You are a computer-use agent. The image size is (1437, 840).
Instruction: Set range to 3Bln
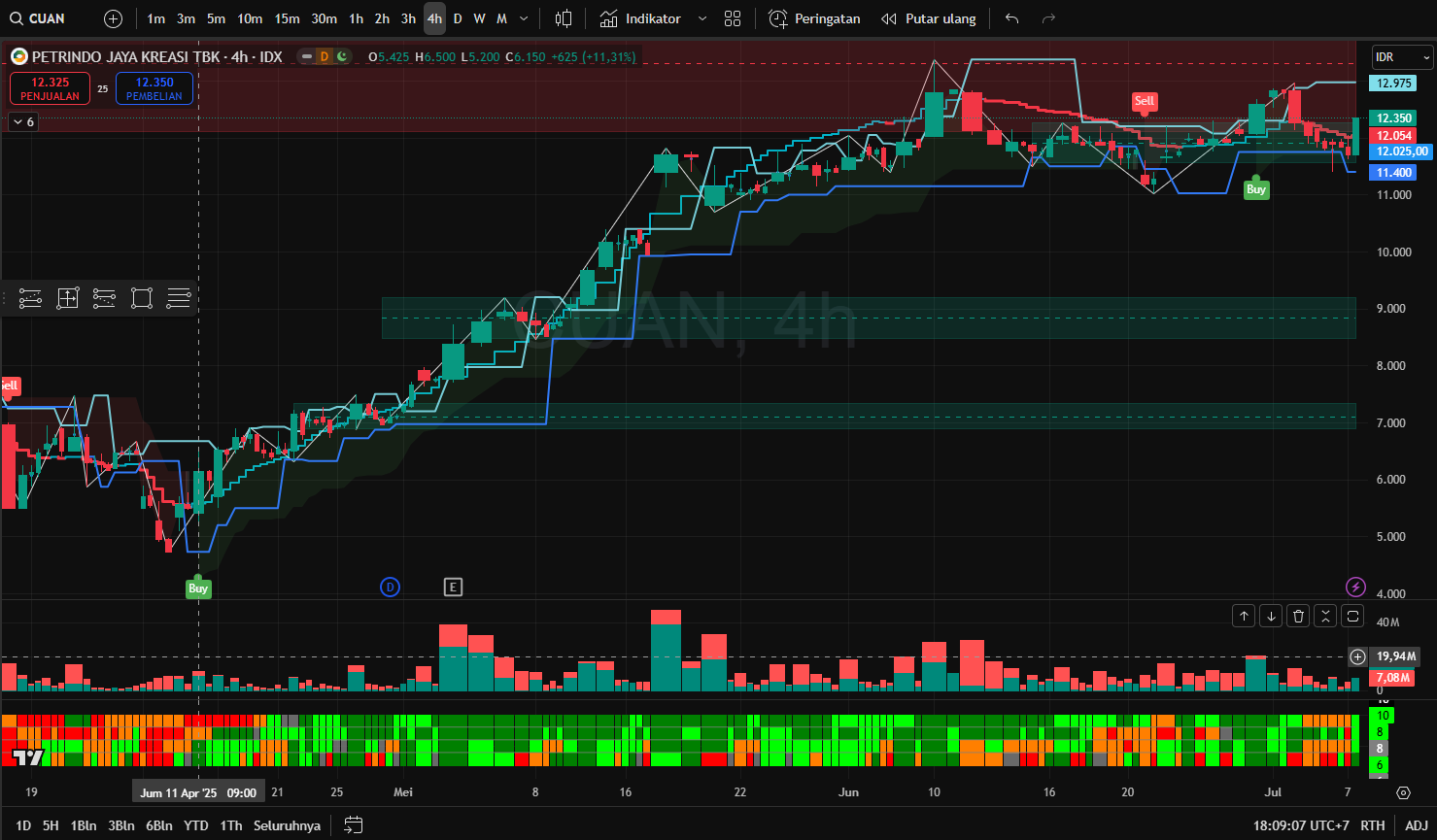point(121,825)
